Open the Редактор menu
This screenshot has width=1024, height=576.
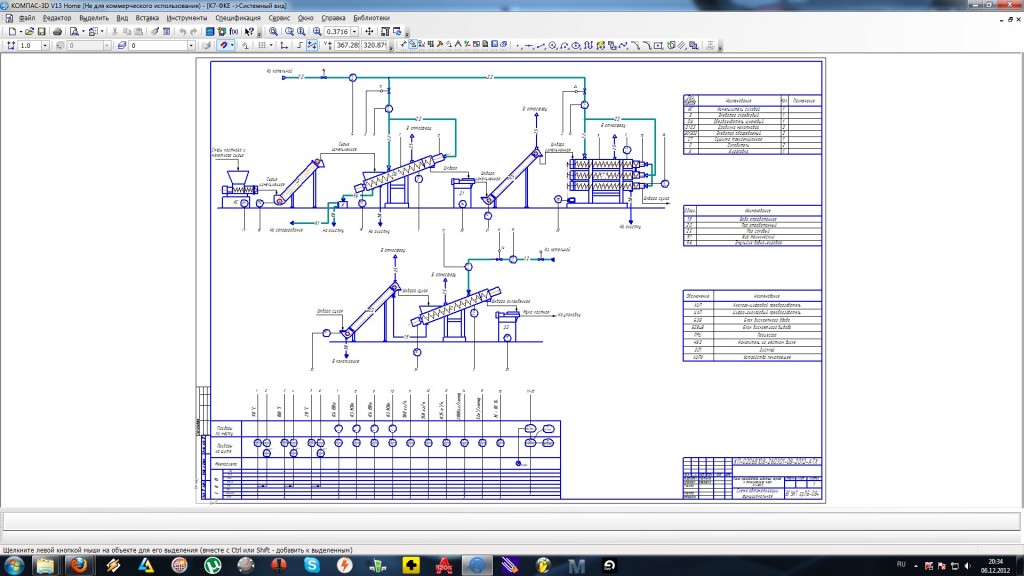pos(57,18)
